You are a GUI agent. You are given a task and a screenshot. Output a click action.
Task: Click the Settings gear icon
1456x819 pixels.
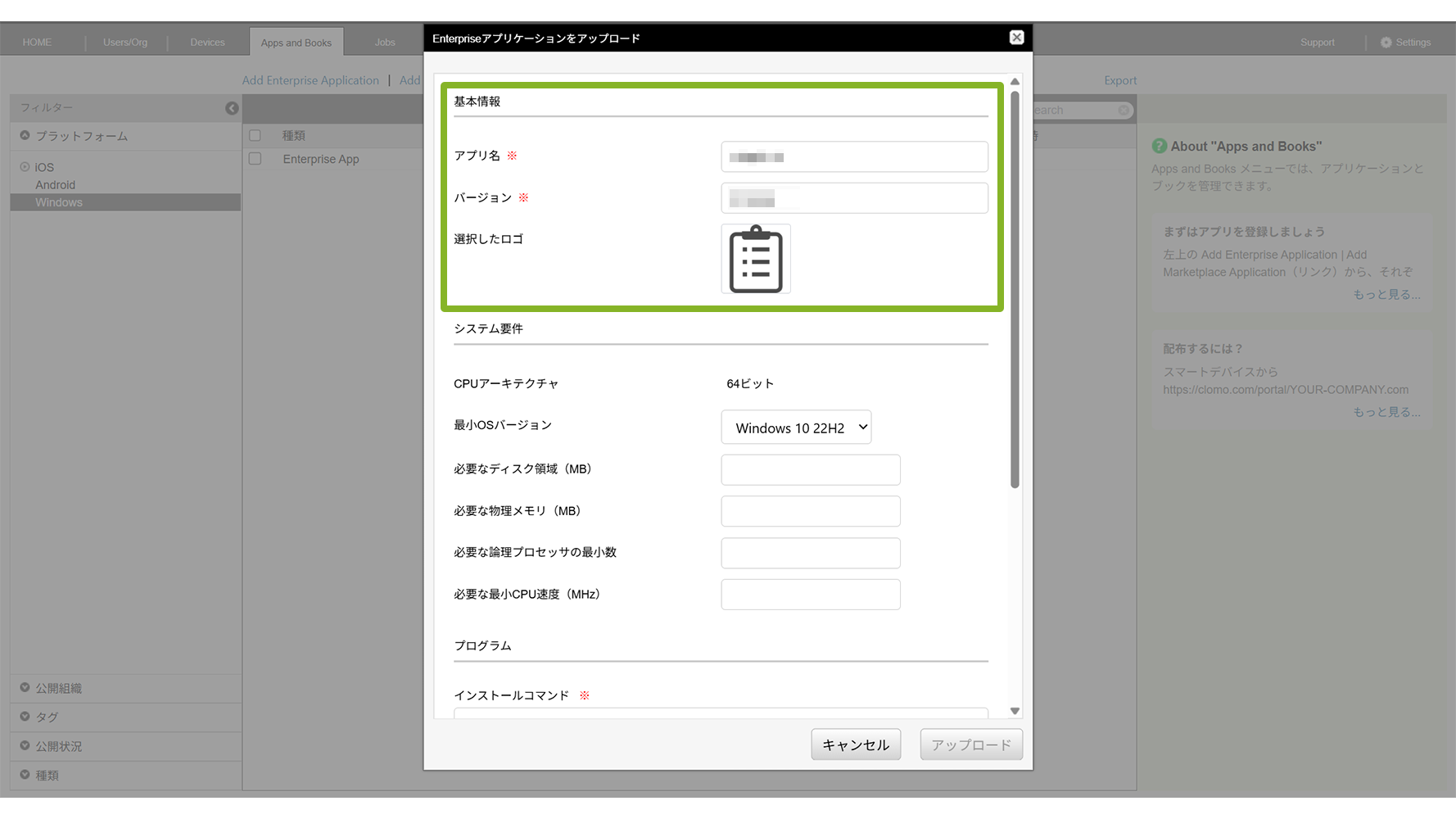1386,43
